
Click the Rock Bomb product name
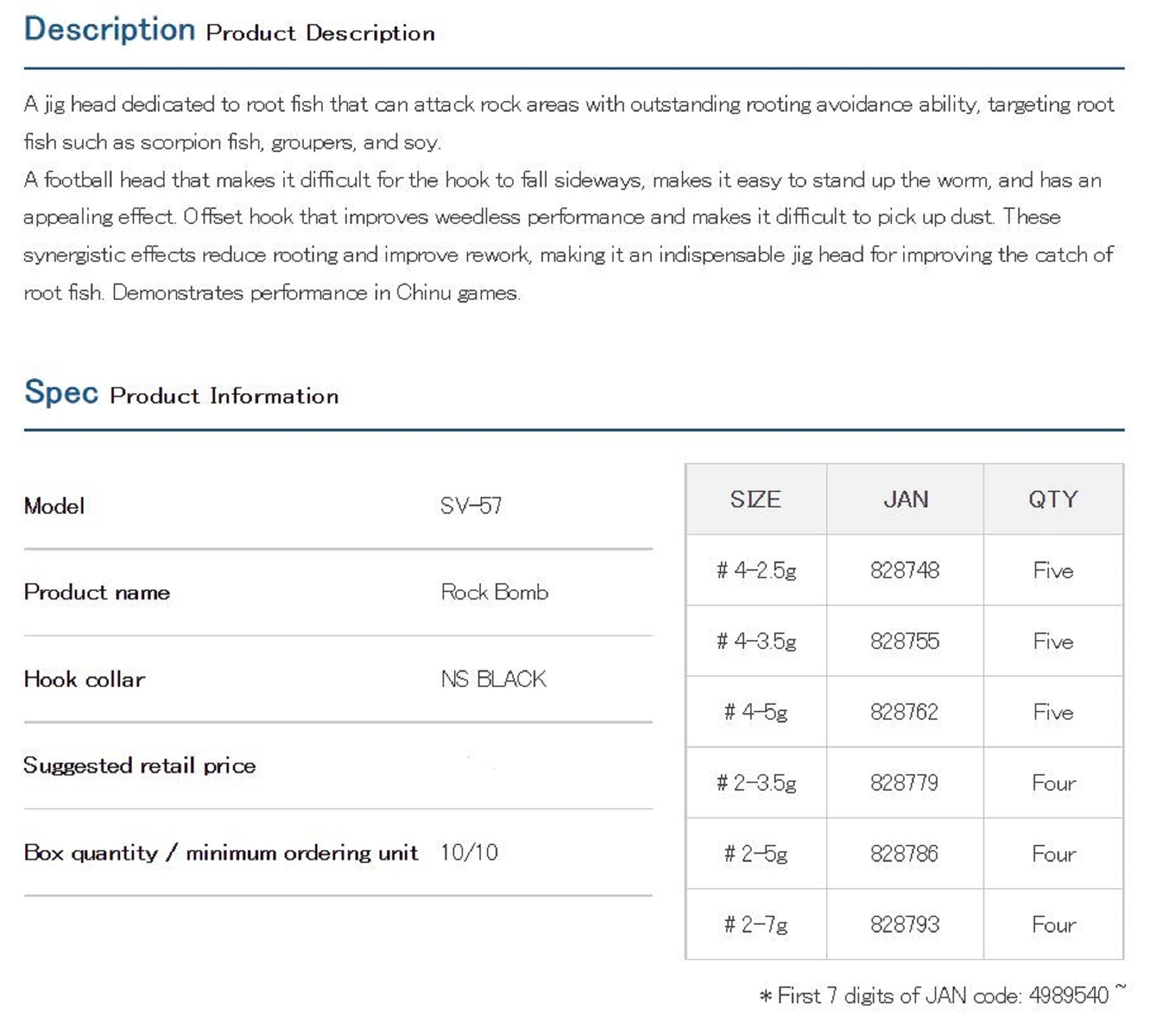click(494, 592)
